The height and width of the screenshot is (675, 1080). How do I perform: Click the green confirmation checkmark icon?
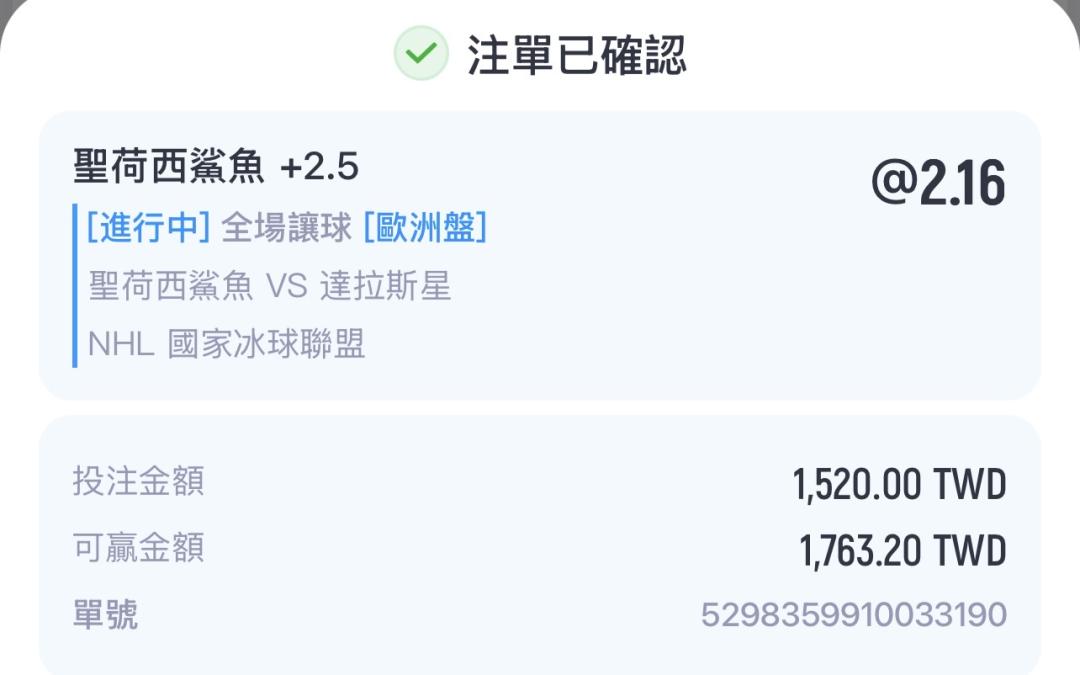pos(421,54)
